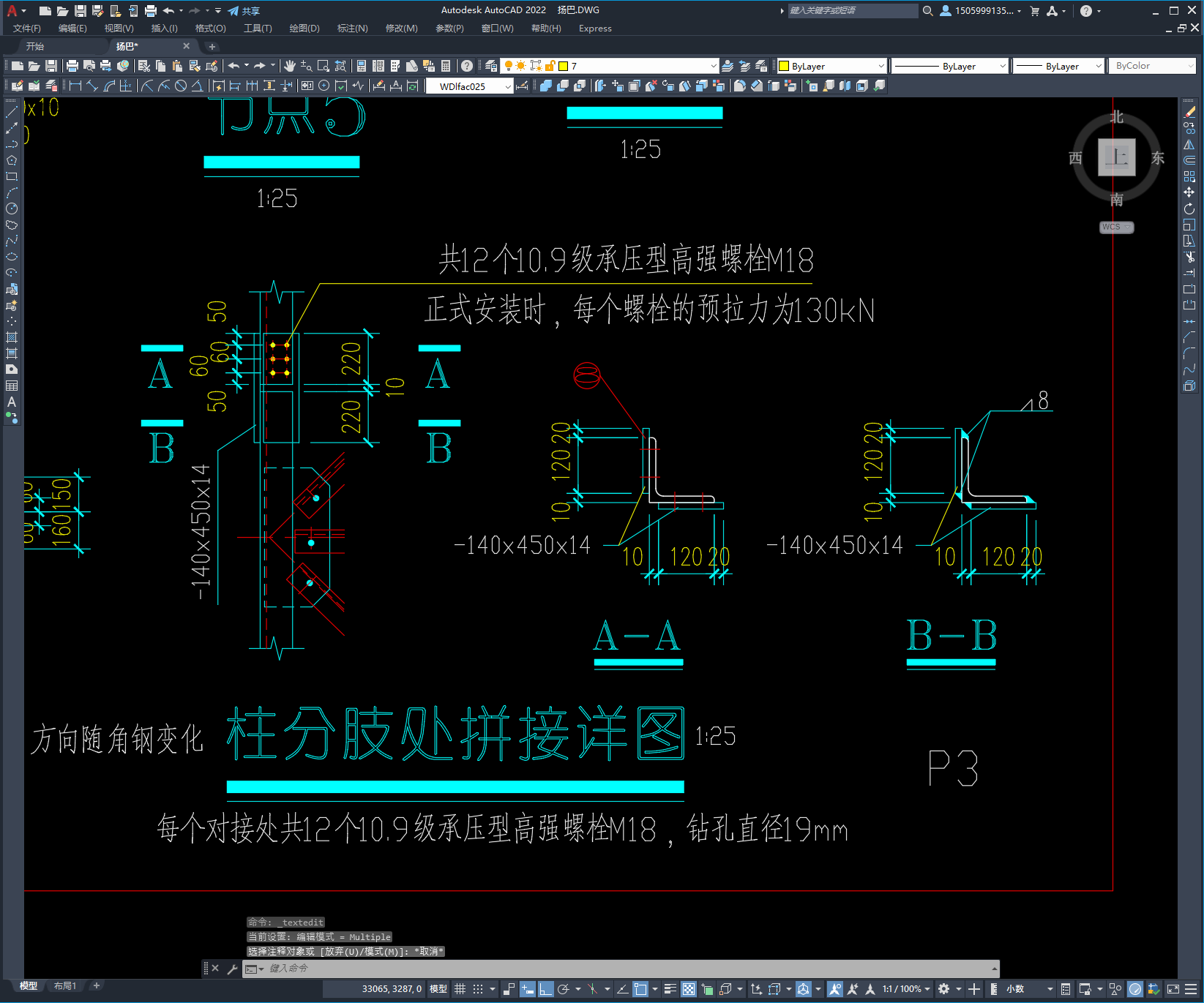1204x1003 pixels.
Task: Toggle object snap in status bar
Action: 640,989
